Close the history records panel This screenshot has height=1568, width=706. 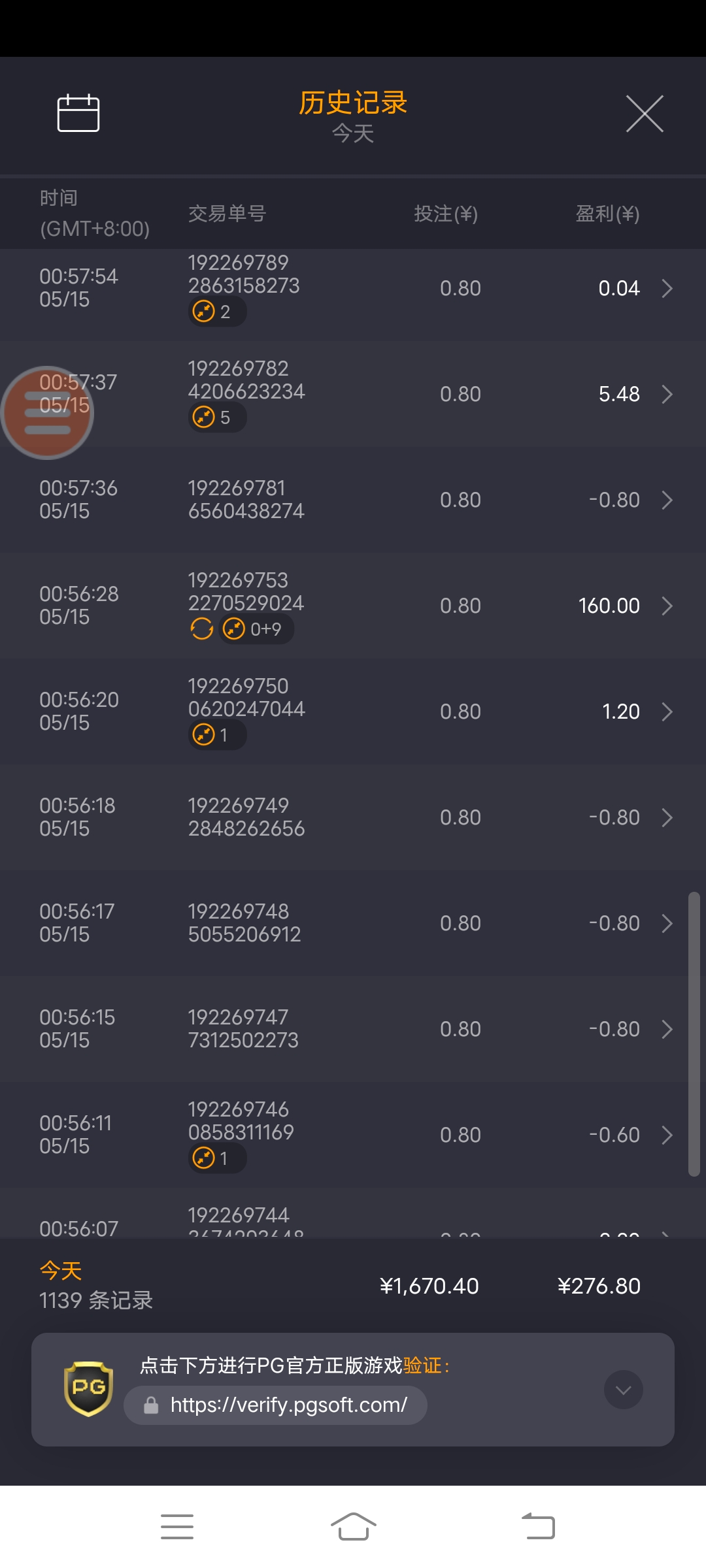(645, 114)
